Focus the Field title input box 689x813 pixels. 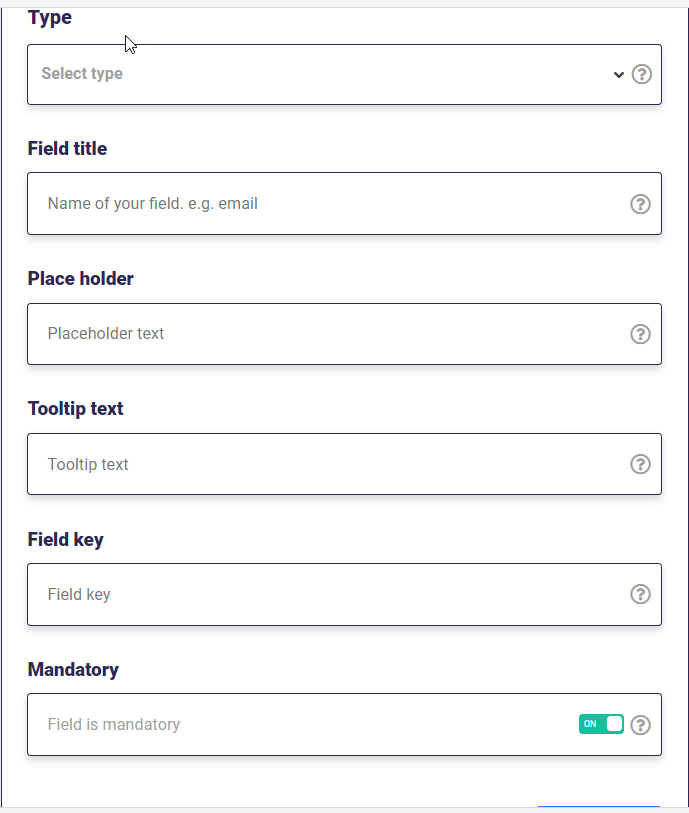coord(344,203)
